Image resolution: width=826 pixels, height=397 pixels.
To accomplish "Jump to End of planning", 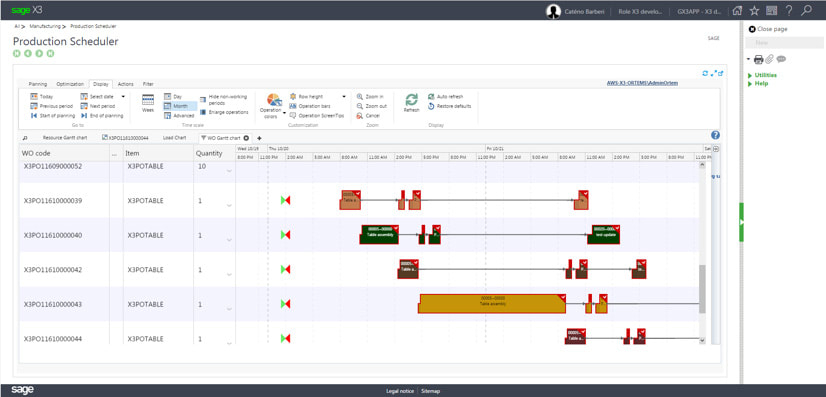I will click(x=102, y=115).
